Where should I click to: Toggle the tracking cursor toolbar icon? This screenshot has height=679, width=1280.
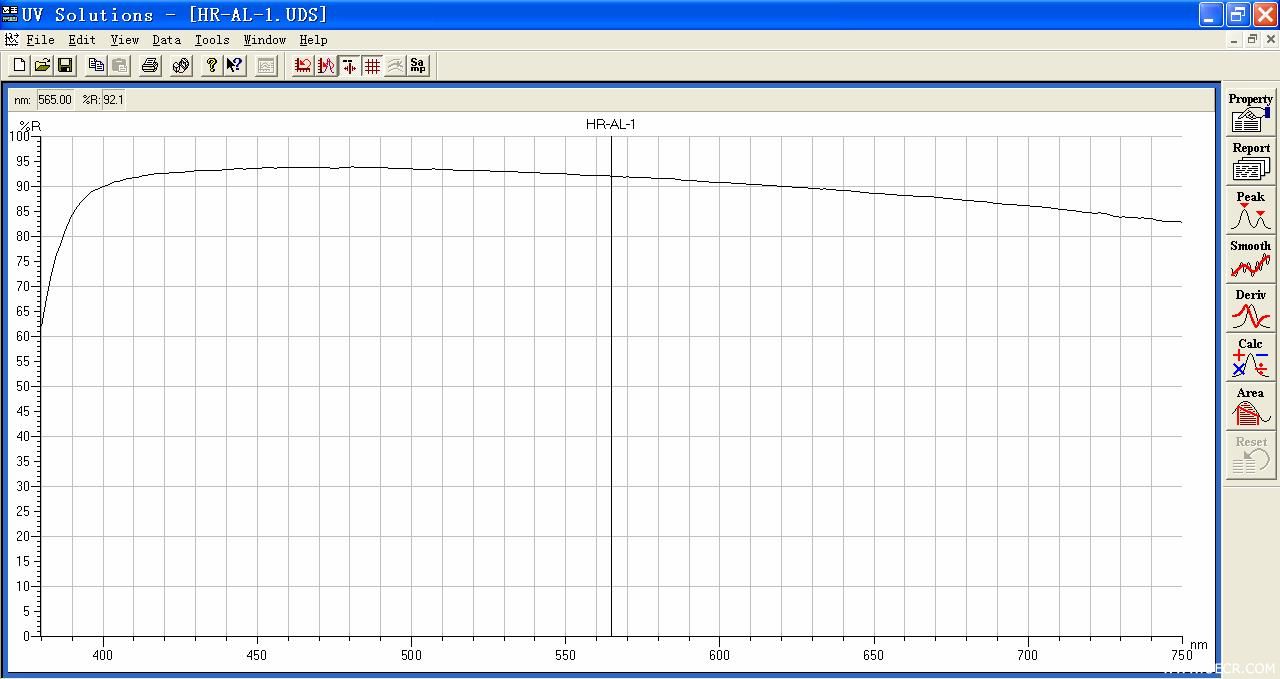pos(349,66)
